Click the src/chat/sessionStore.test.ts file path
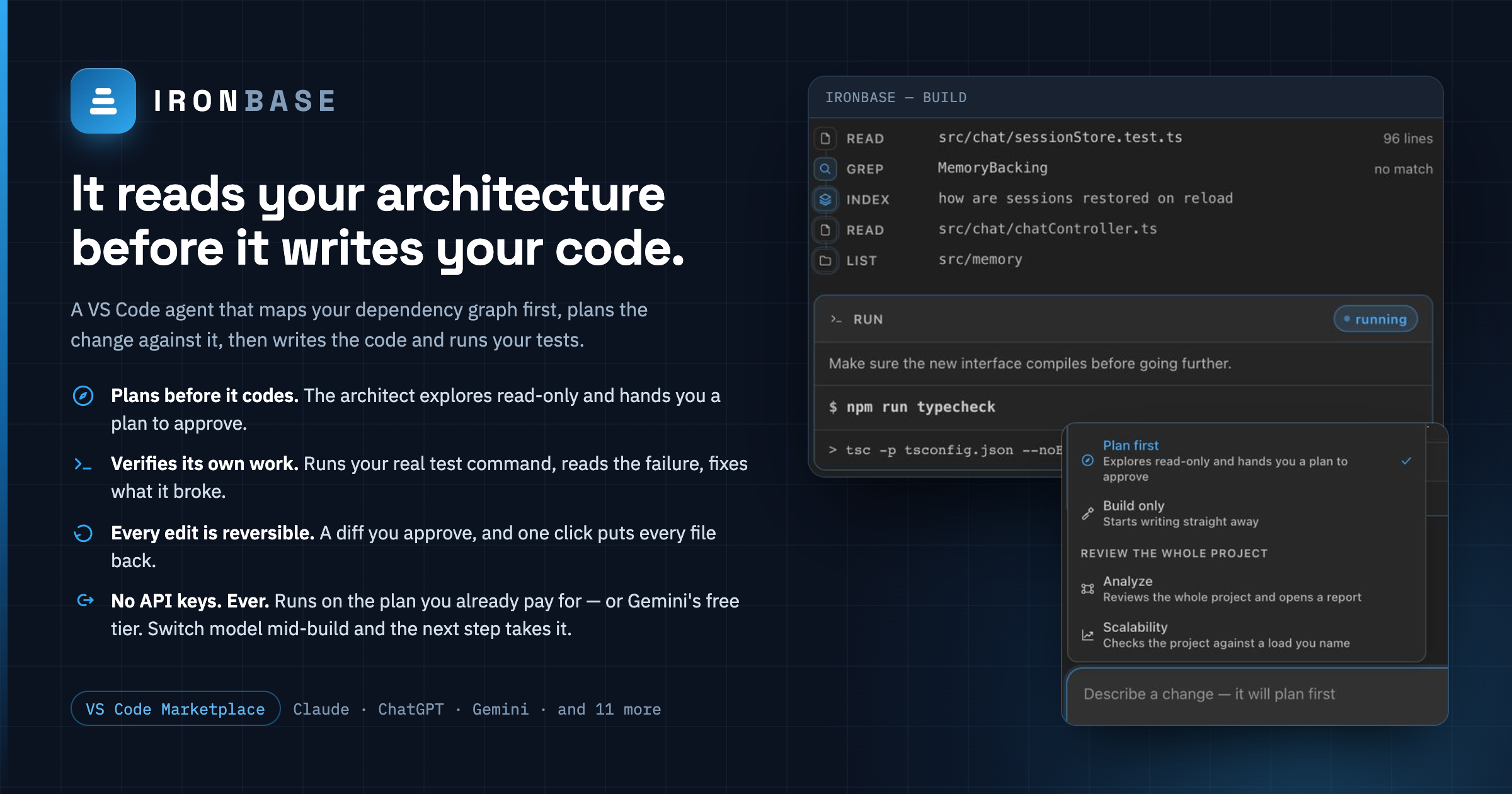 point(1060,137)
